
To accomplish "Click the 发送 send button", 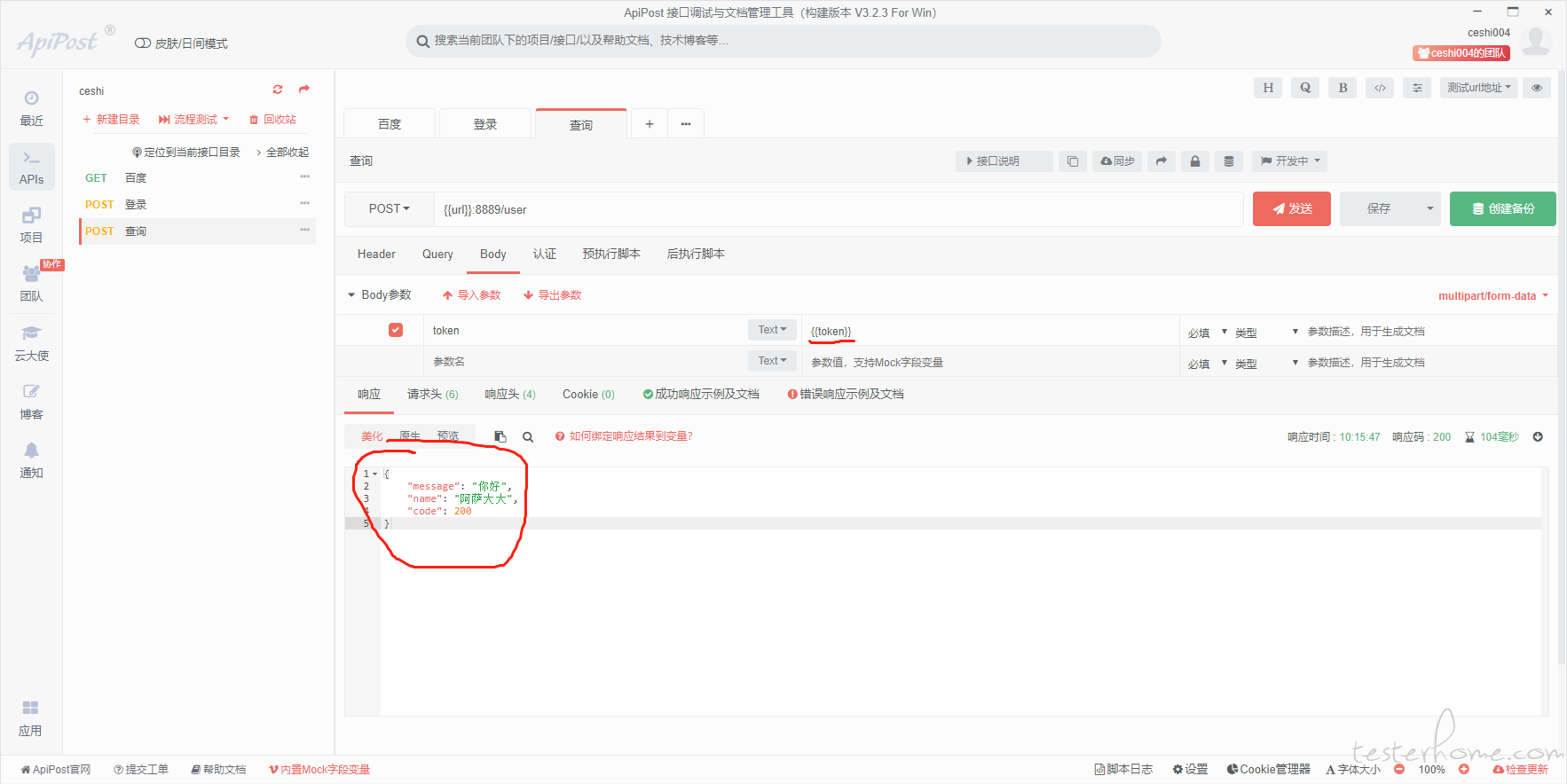I will point(1292,209).
